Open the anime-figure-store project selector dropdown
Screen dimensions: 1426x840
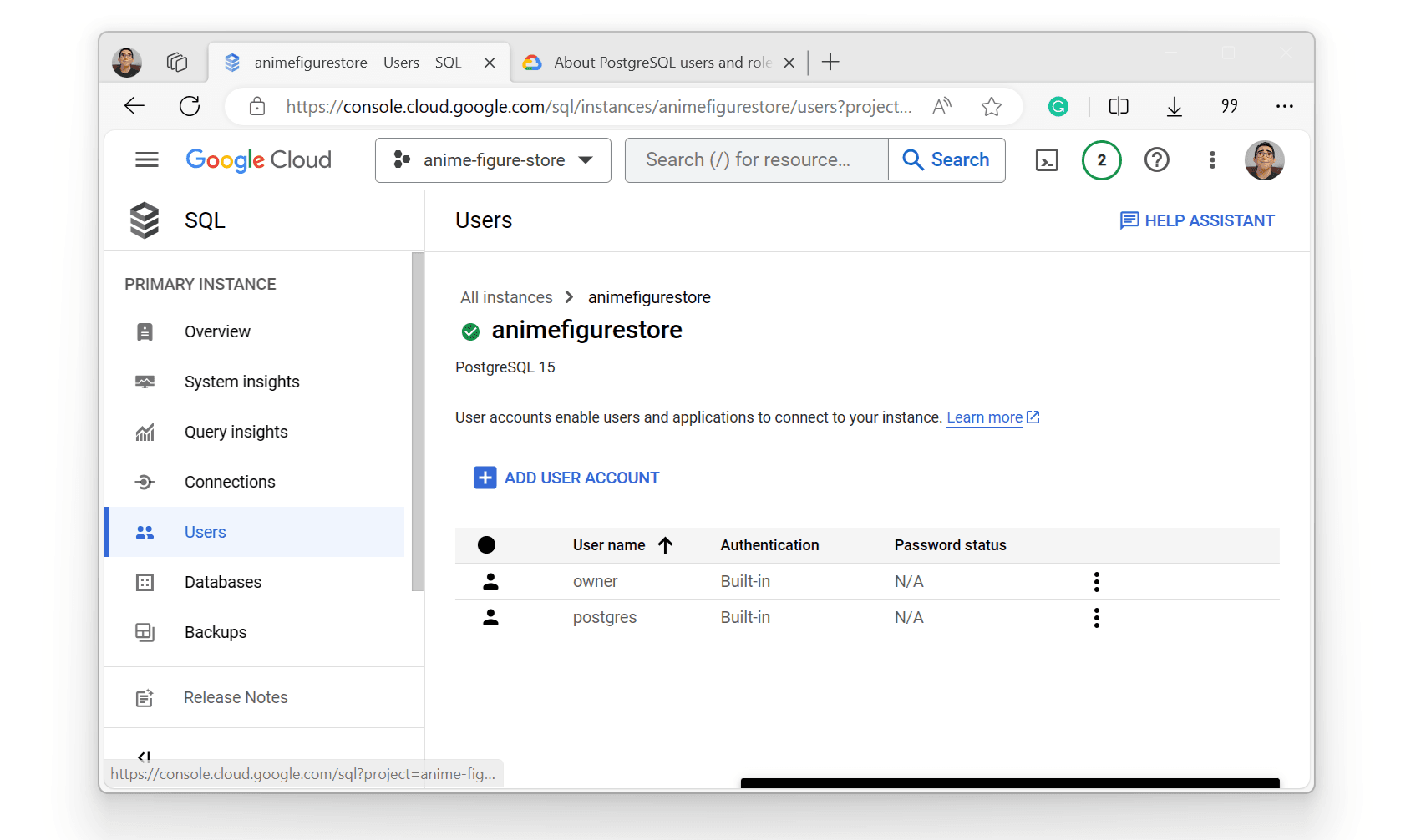pyautogui.click(x=493, y=160)
